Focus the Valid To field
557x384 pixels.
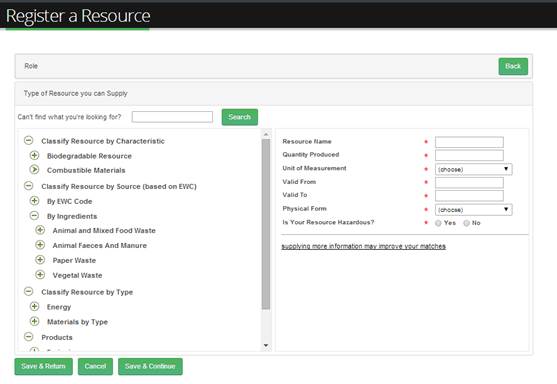pos(469,196)
